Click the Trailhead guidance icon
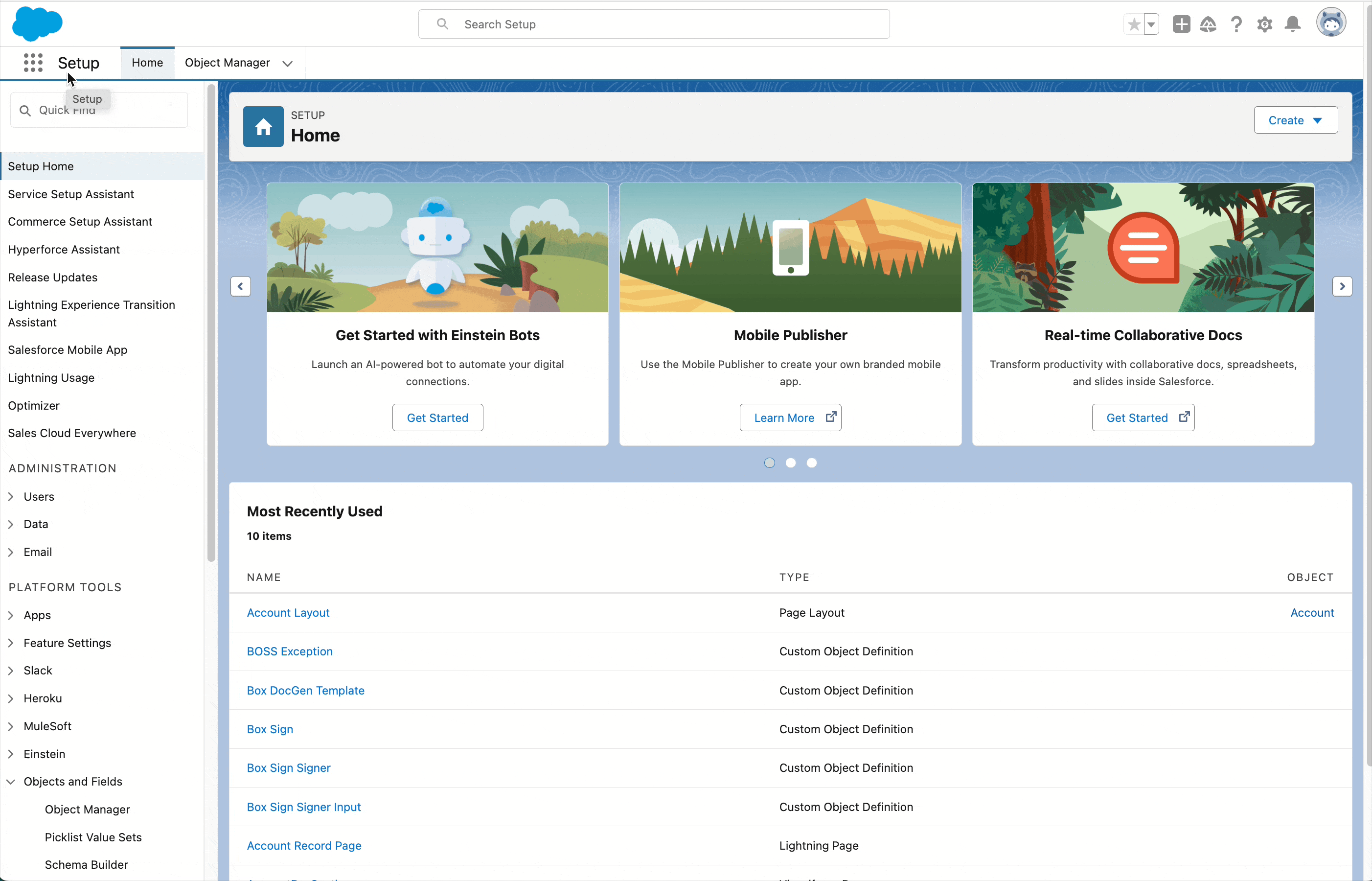 point(1208,24)
